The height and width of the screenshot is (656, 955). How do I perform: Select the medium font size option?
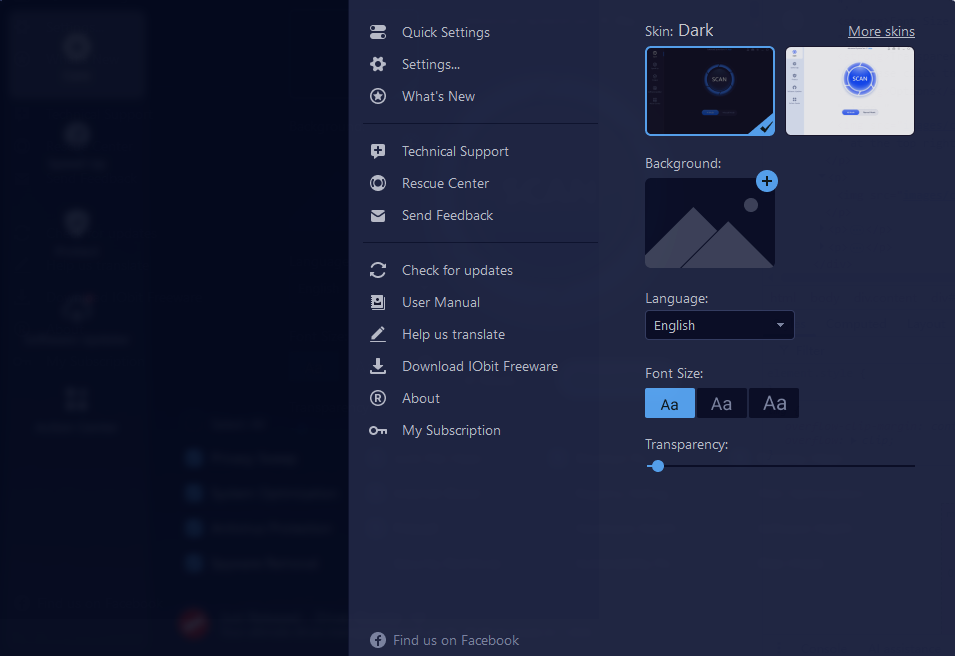click(721, 403)
